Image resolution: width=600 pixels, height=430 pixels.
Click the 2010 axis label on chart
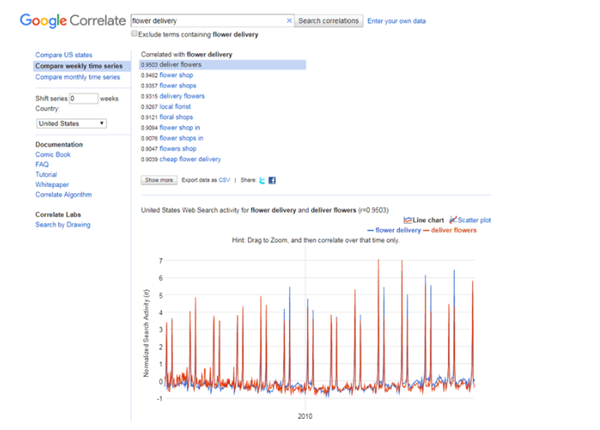305,416
